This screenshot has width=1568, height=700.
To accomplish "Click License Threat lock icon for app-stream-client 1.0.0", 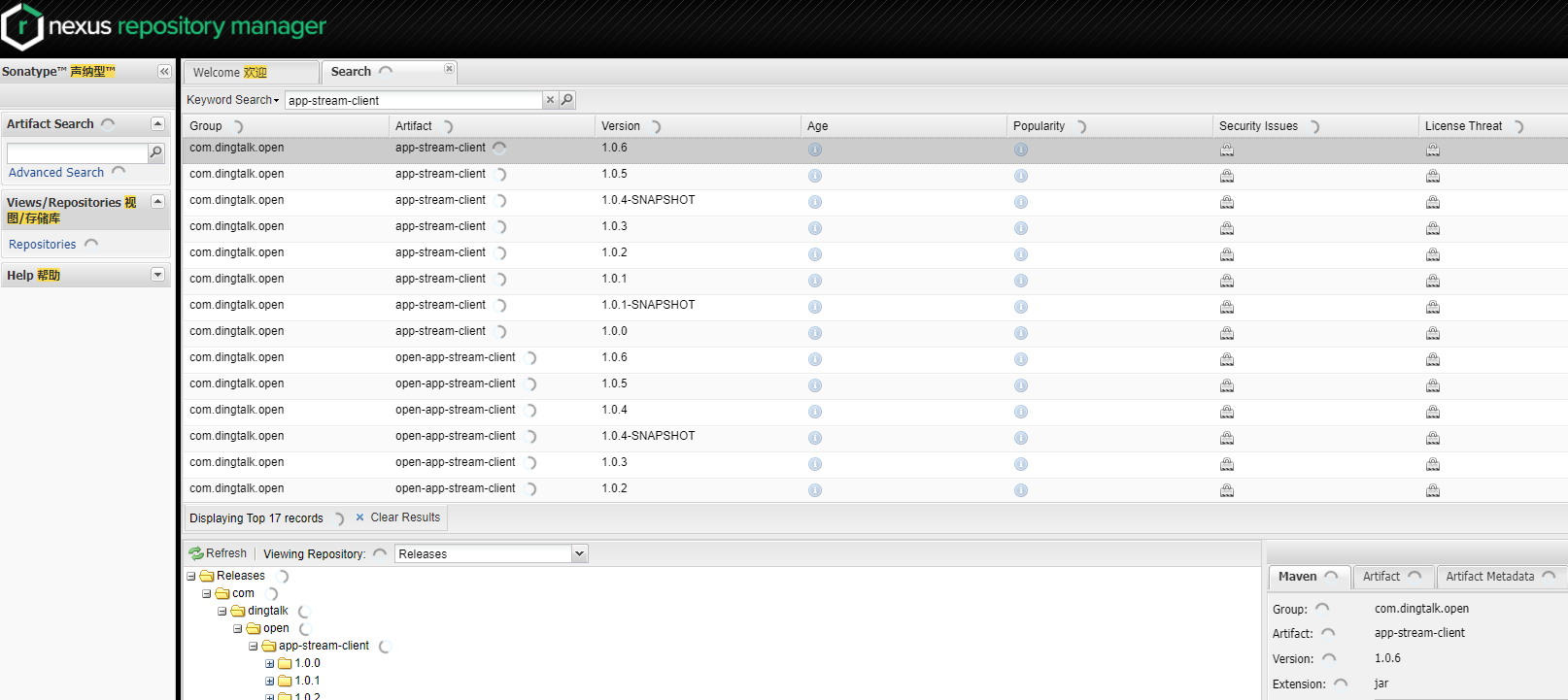I will pyautogui.click(x=1433, y=333).
